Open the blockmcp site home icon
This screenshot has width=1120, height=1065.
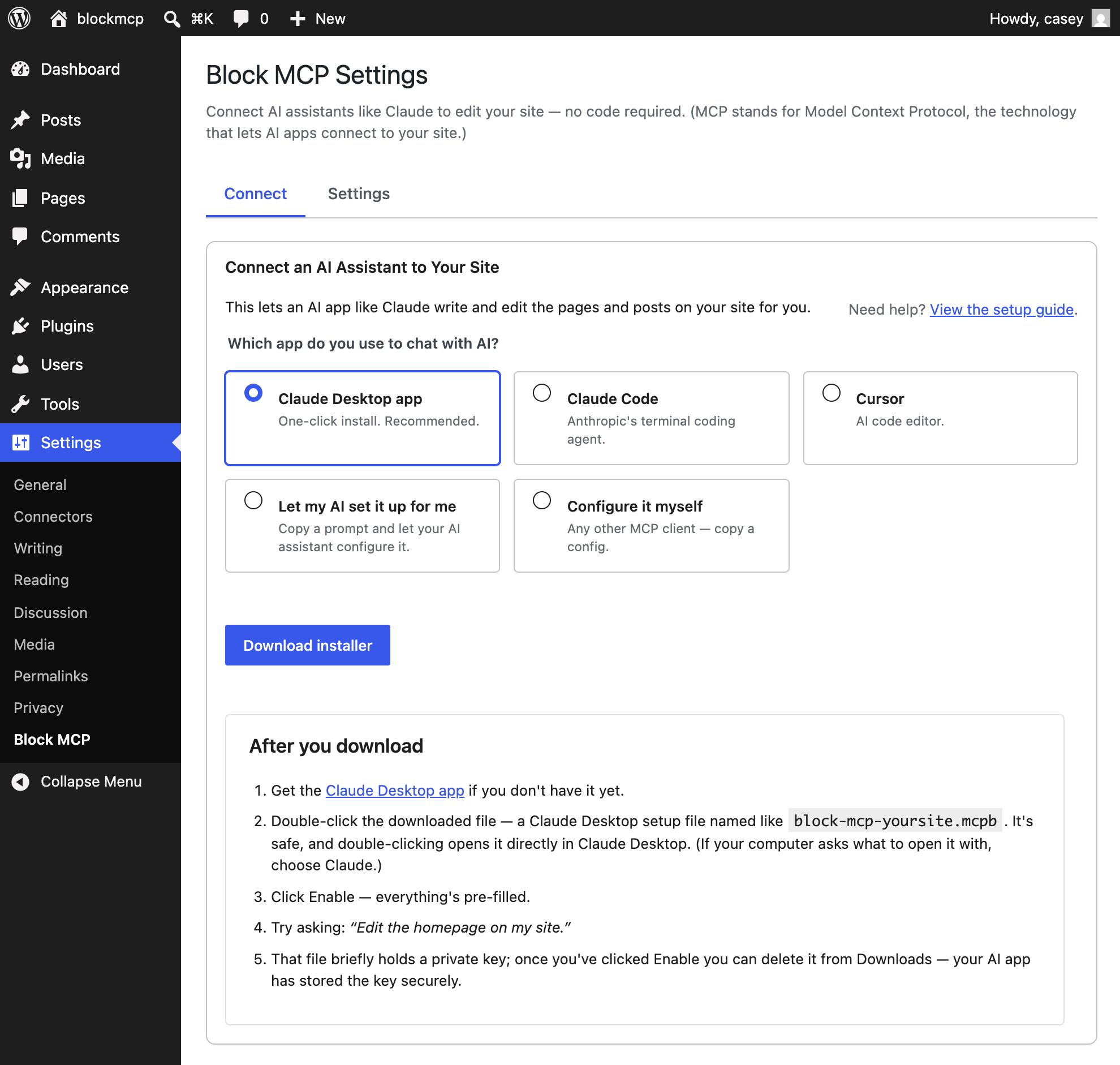pyautogui.click(x=58, y=18)
